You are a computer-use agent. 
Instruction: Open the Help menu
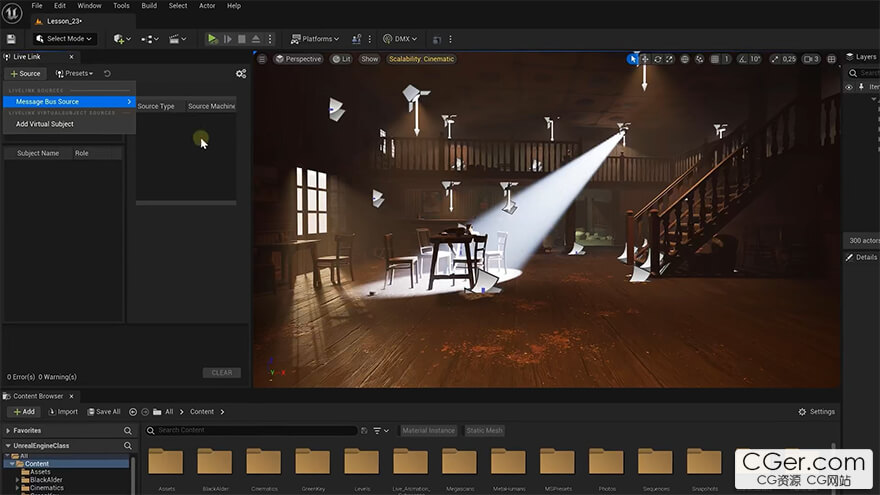click(234, 6)
